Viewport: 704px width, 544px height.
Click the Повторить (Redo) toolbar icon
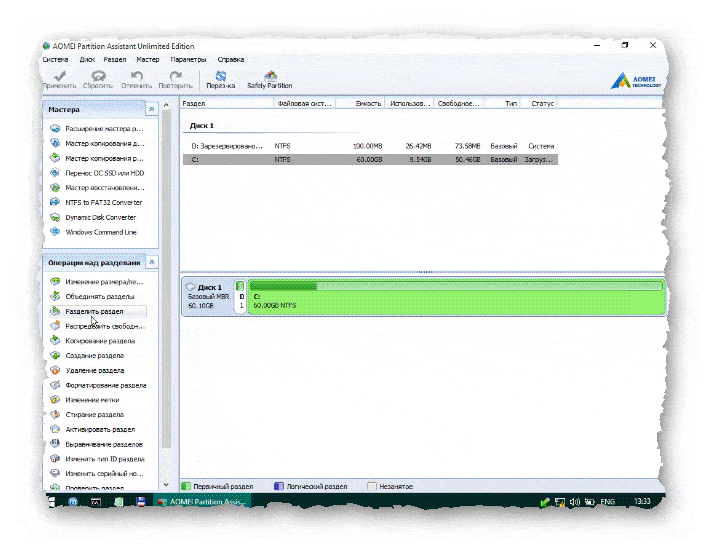tap(176, 80)
